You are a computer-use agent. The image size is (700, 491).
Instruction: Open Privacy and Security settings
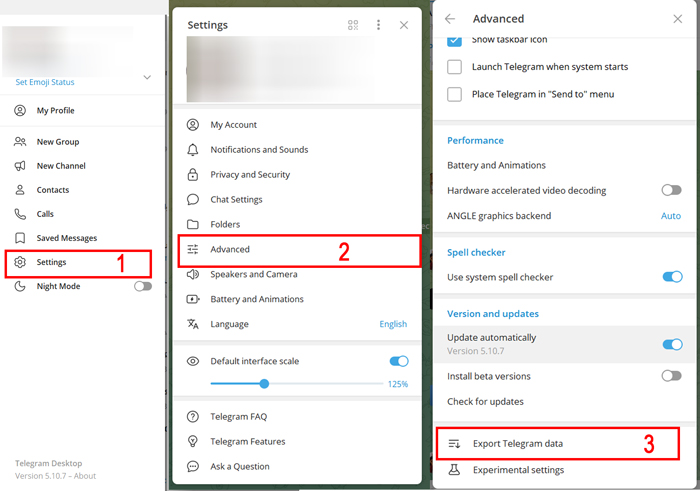click(x=297, y=175)
